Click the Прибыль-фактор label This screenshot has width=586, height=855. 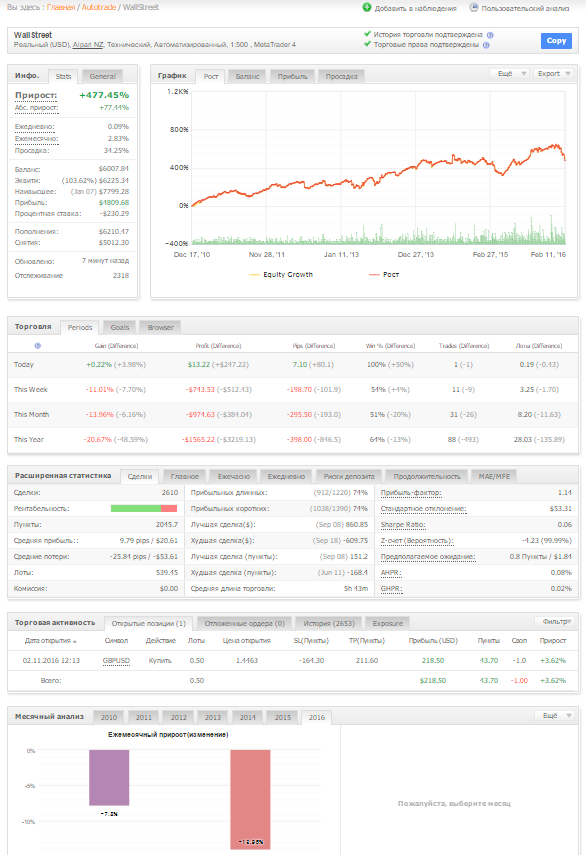point(411,492)
